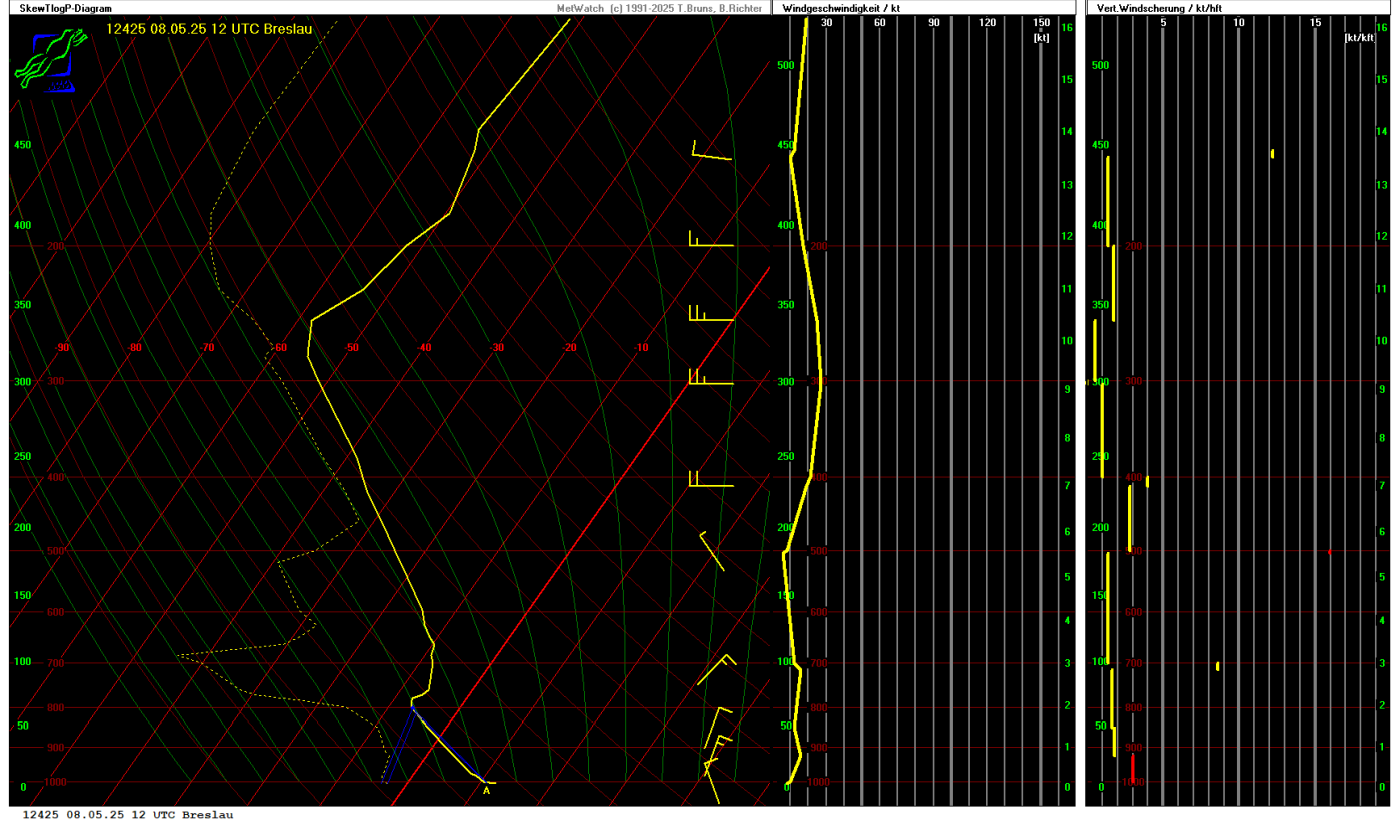Click the -30 isotherm label

tap(496, 348)
